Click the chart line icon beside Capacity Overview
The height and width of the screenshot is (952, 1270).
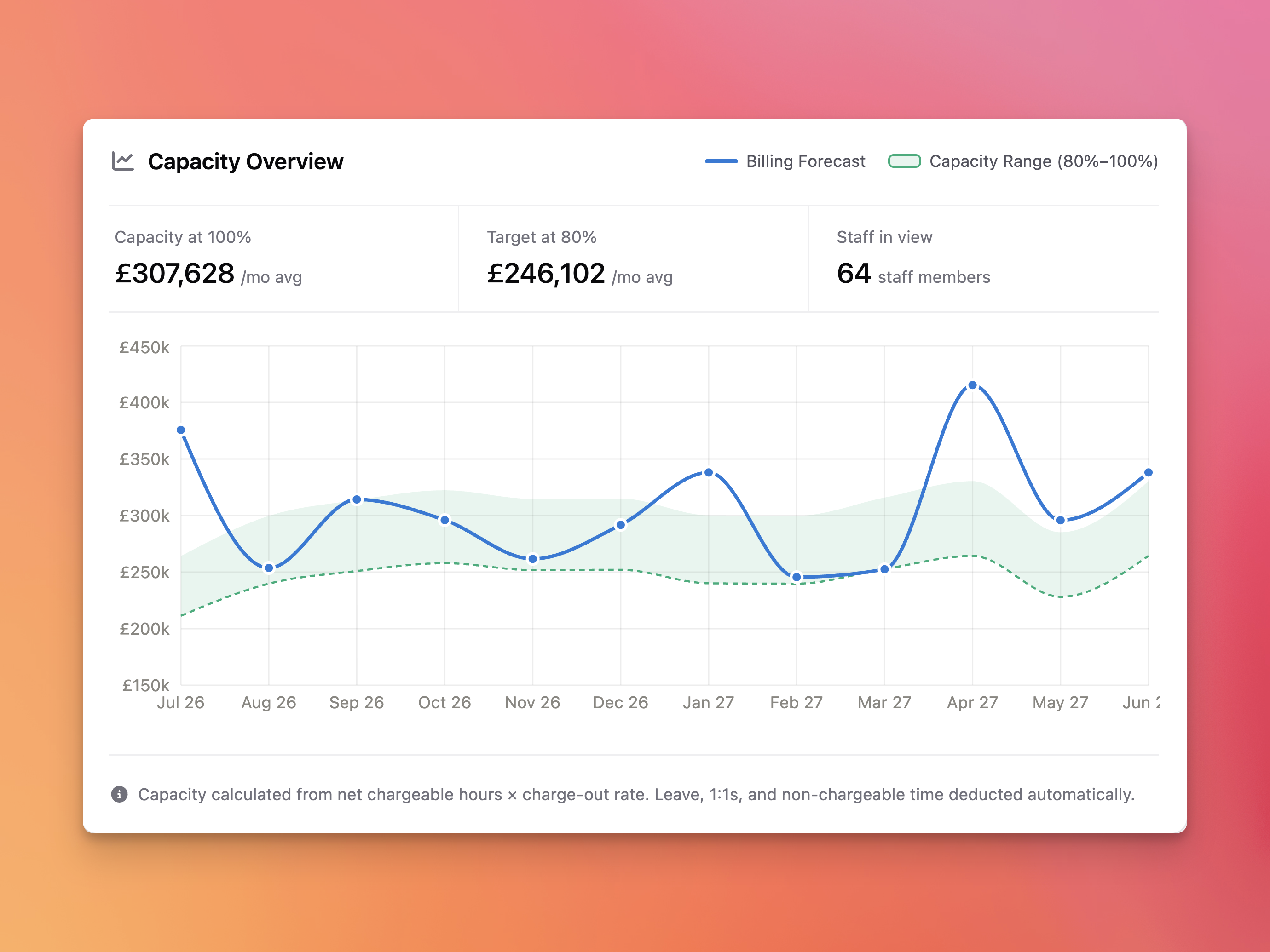[122, 161]
